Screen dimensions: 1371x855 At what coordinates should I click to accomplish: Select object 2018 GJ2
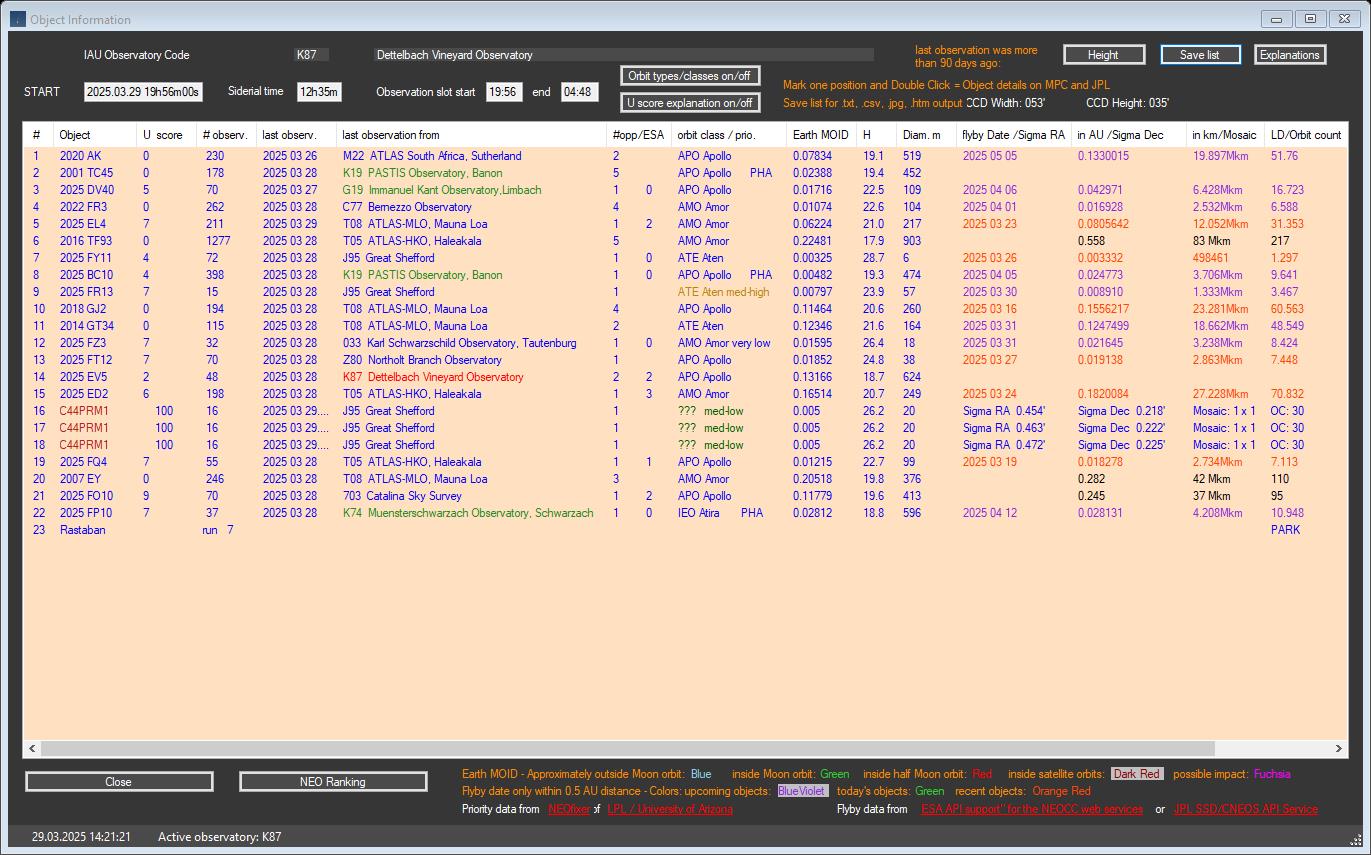[x=83, y=309]
